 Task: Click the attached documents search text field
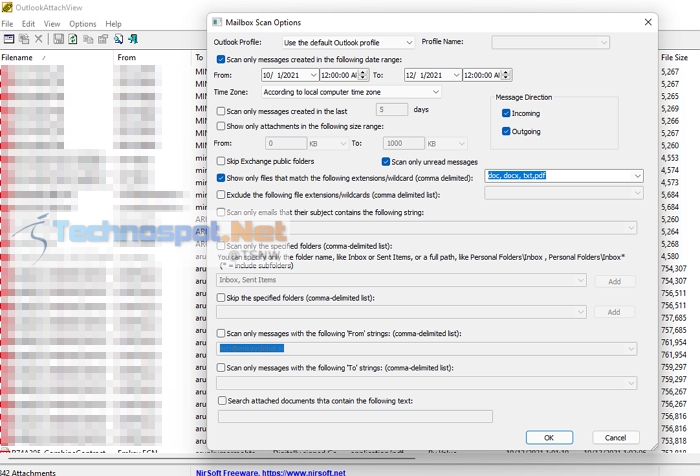(x=355, y=417)
